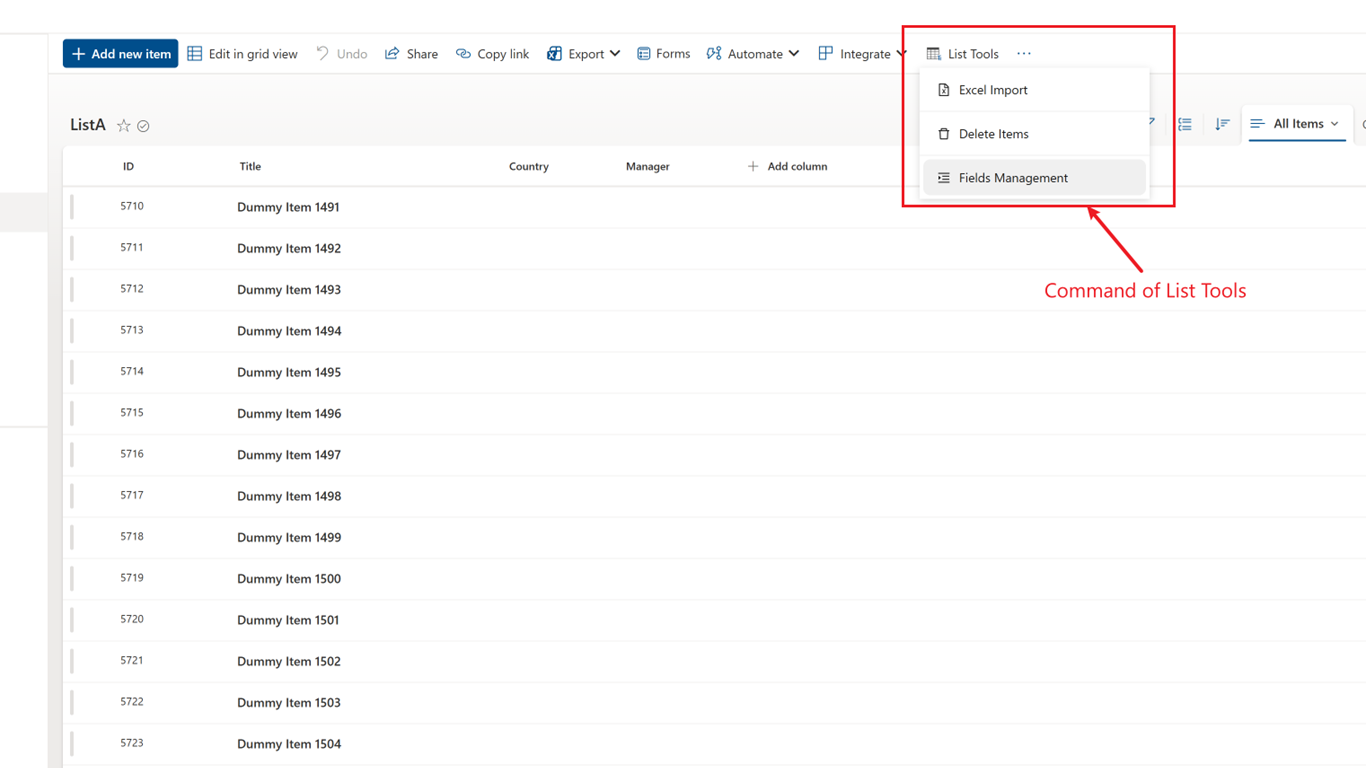Choose Excel Import from List Tools menu

coord(992,90)
